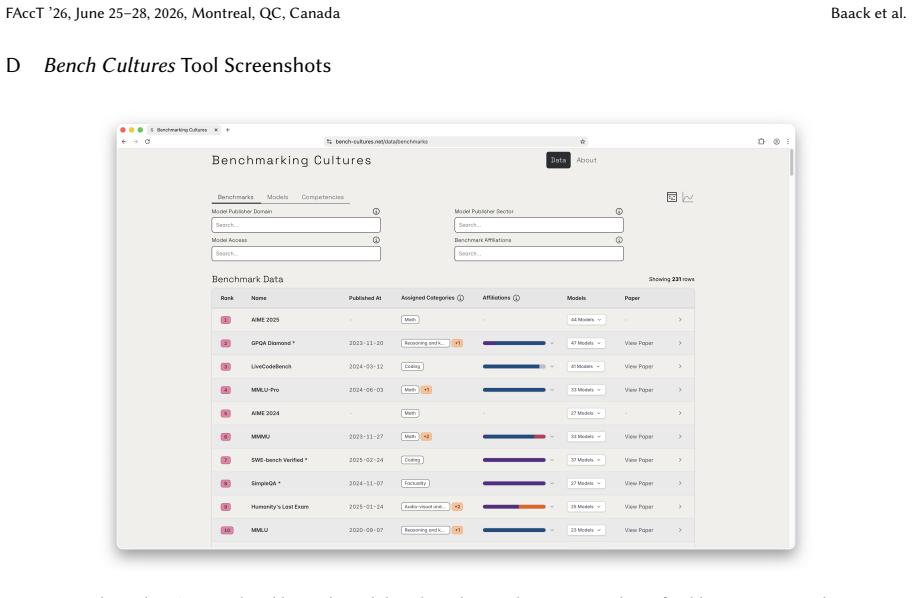Screen dimensions: 912x598
Task: Switch to the Models tab
Action: pos(277,197)
